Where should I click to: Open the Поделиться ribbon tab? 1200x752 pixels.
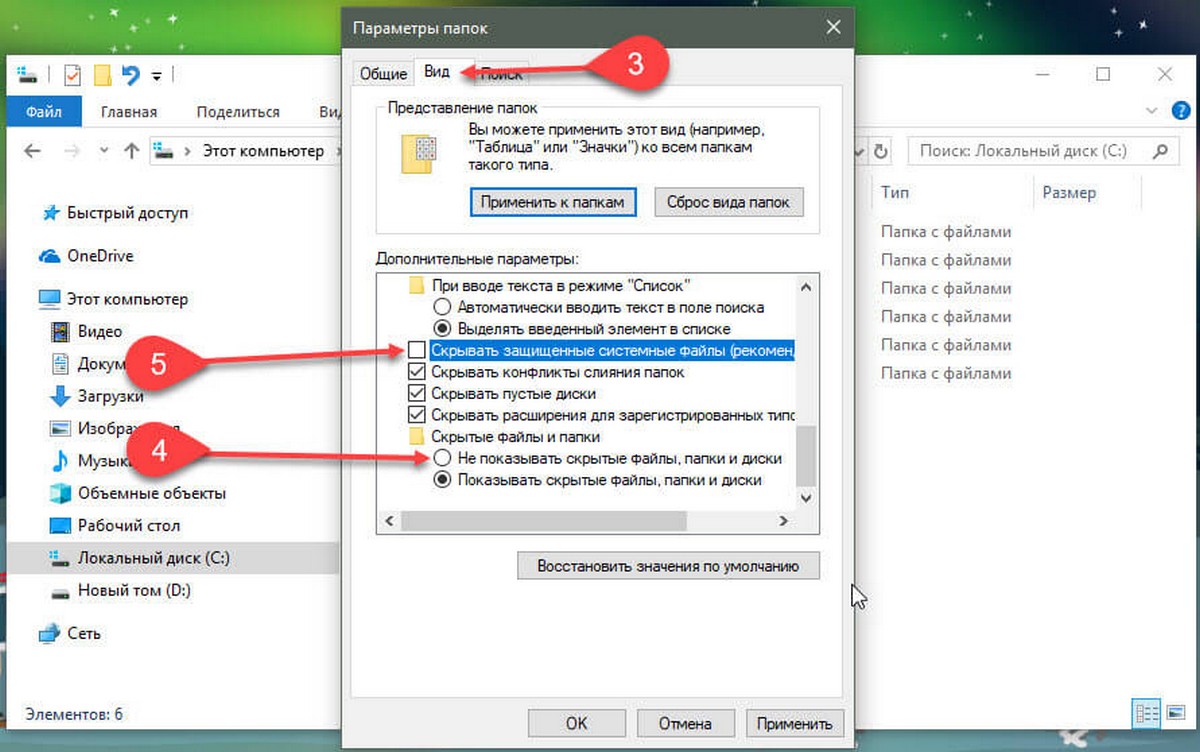(238, 112)
